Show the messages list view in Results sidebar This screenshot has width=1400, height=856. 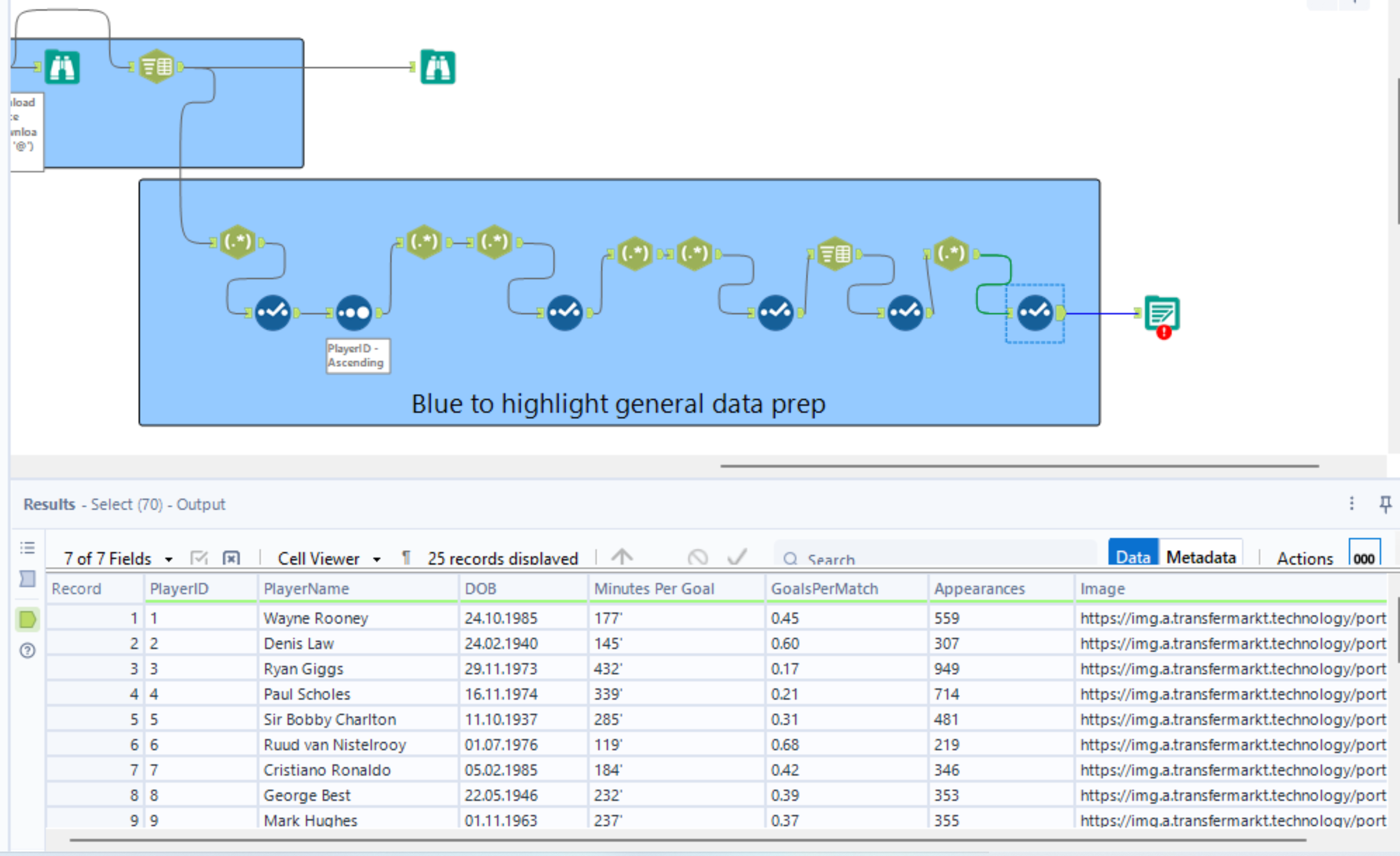pos(28,547)
